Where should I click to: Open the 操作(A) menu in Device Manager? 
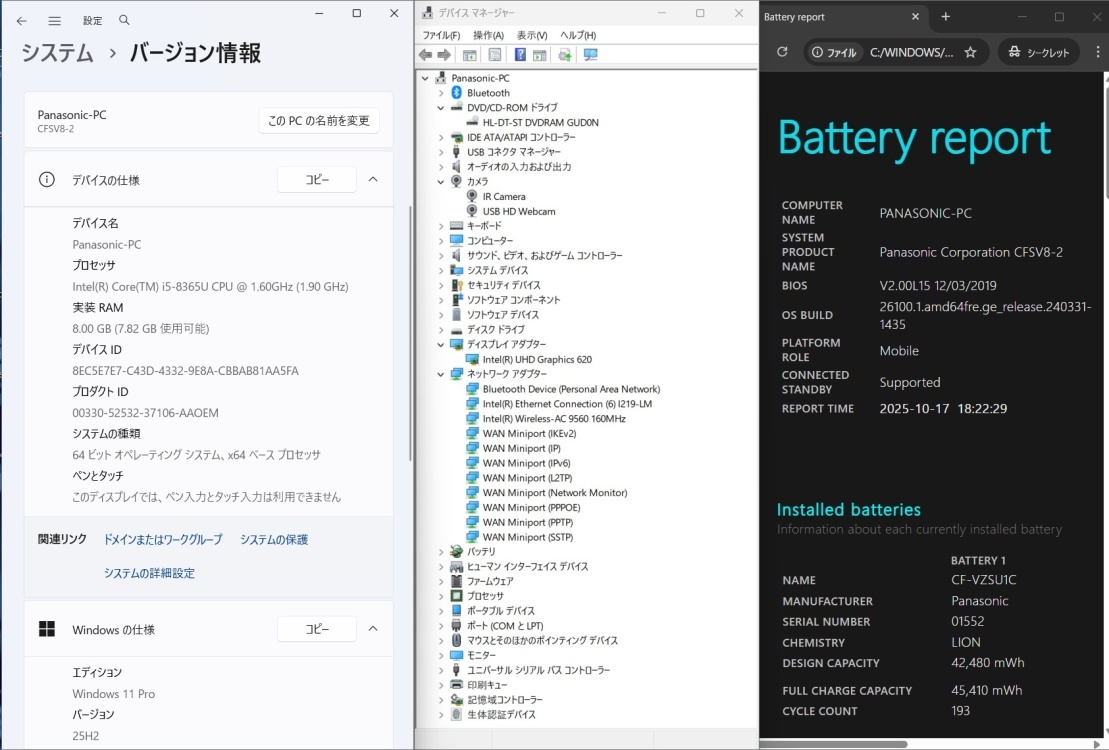click(488, 36)
